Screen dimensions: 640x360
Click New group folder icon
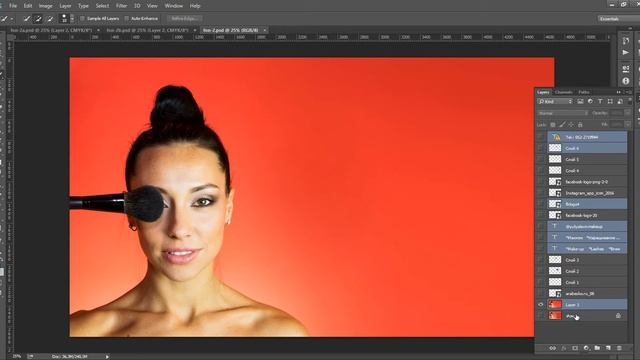tap(597, 348)
